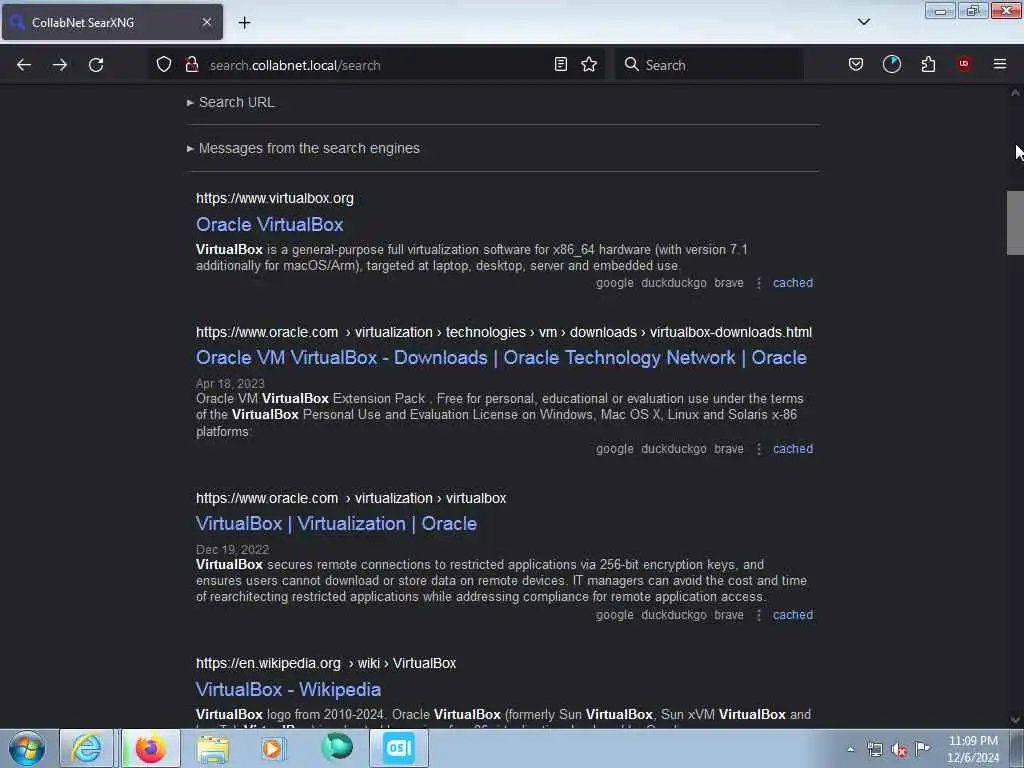Open Pocket save icon
1024x768 pixels.
click(x=856, y=64)
